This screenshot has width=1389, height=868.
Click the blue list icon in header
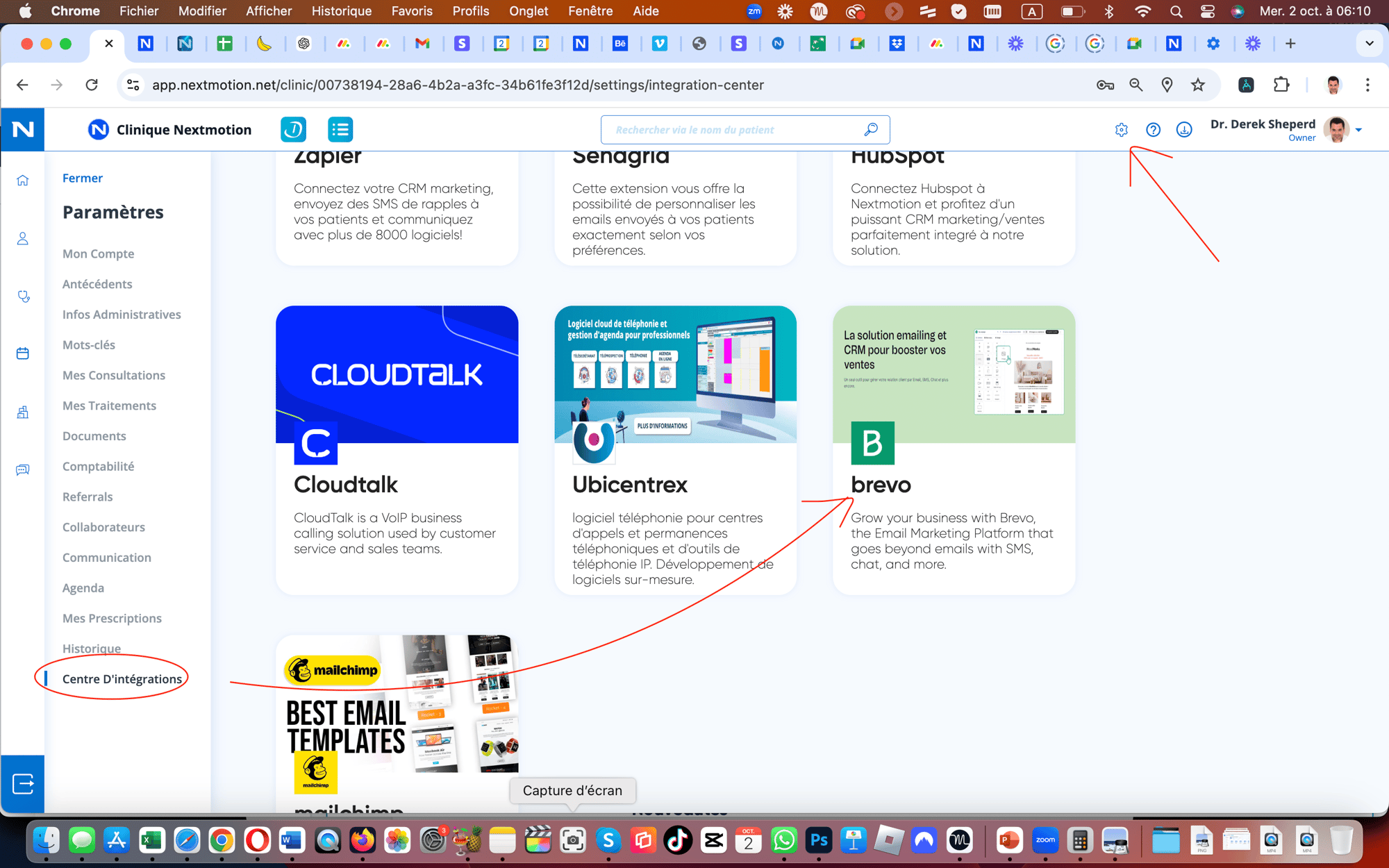pos(340,129)
